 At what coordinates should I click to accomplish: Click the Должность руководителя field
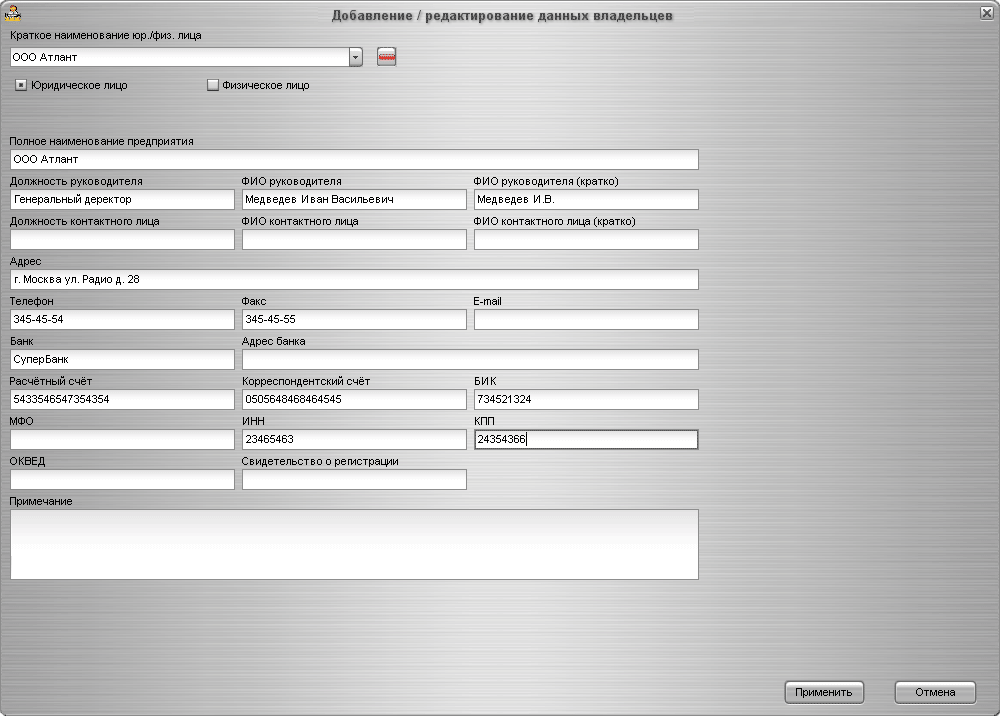(x=122, y=200)
